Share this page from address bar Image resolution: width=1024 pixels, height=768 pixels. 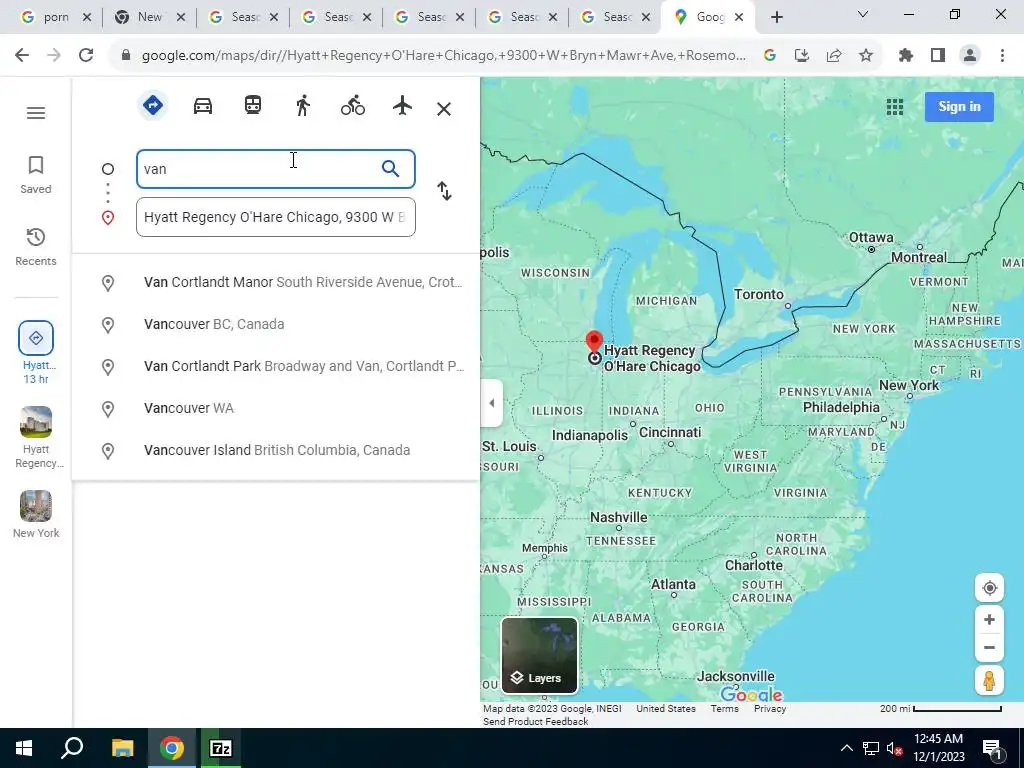click(x=834, y=56)
